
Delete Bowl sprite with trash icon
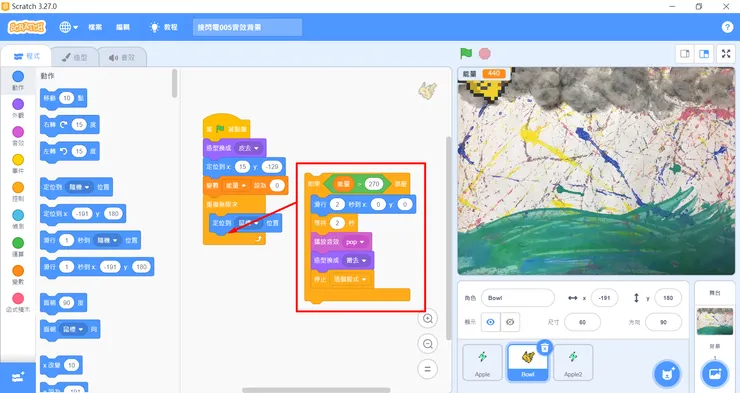click(545, 348)
